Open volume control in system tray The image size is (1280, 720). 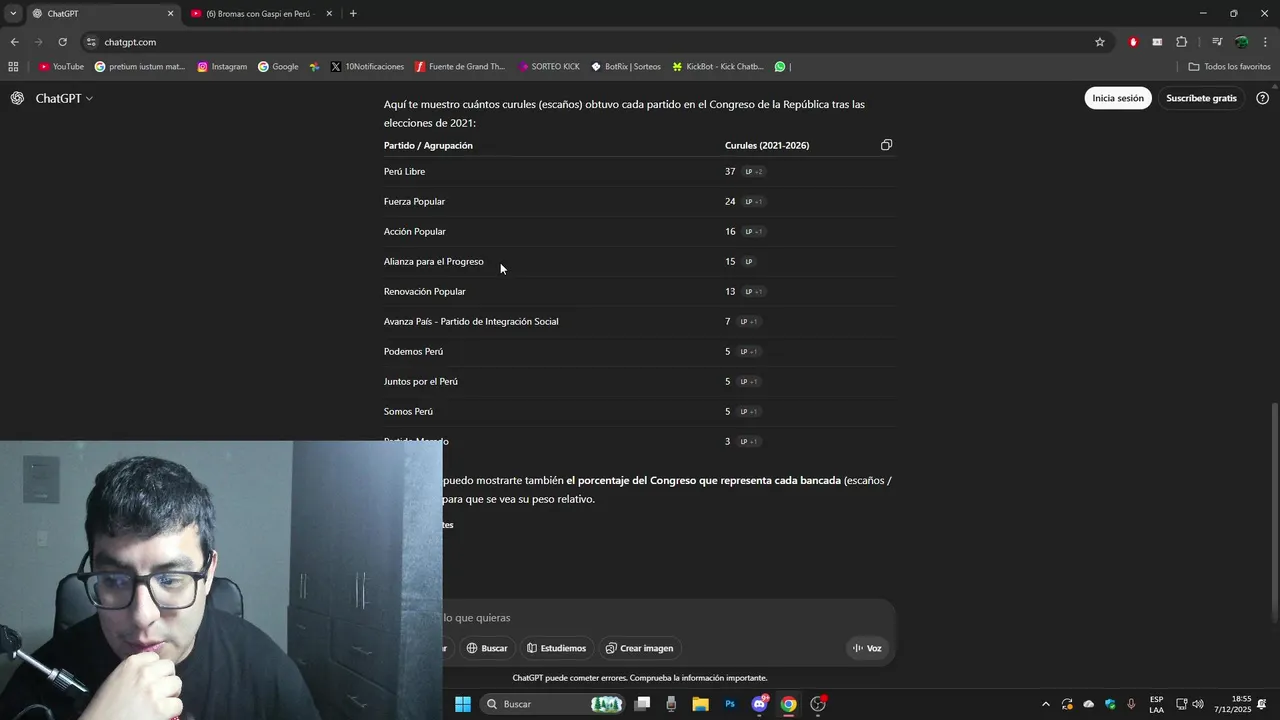pyautogui.click(x=1198, y=704)
